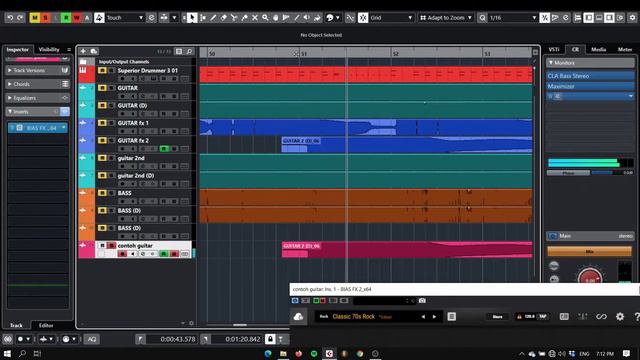
Task: Click bar 52 on the timeline ruler
Action: (x=395, y=53)
